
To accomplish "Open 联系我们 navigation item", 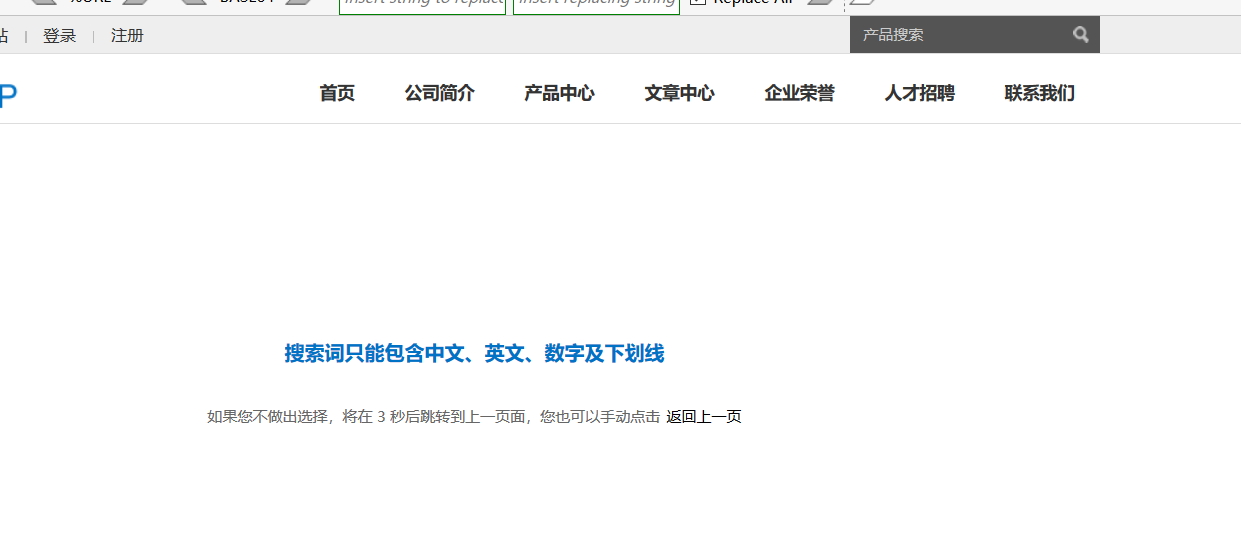I will point(1039,93).
